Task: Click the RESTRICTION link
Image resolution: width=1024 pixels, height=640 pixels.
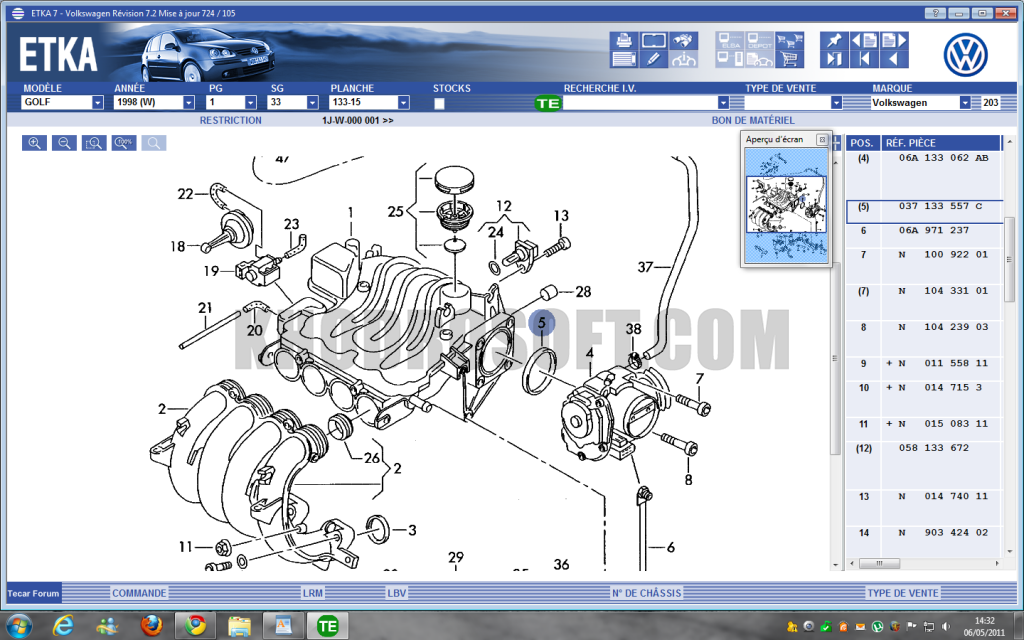Action: pos(229,120)
